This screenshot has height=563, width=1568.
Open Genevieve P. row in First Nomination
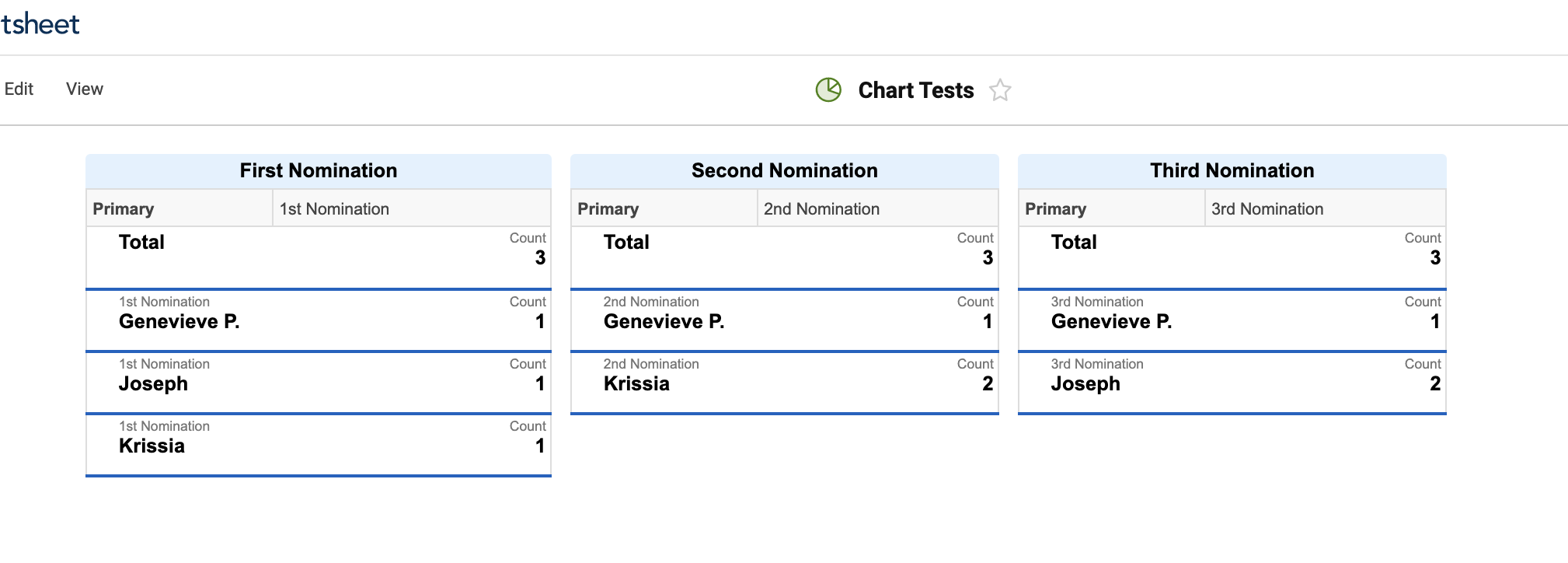pos(179,321)
